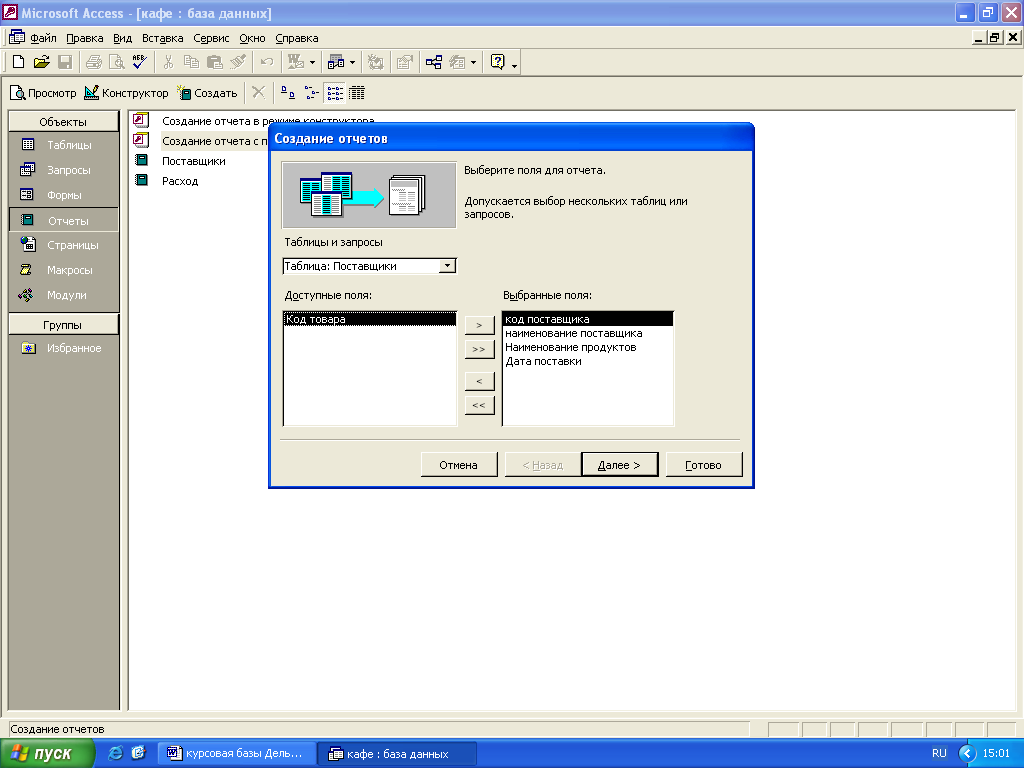This screenshot has height=768, width=1024.
Task: Click the Undo arrow icon
Action: coord(266,62)
